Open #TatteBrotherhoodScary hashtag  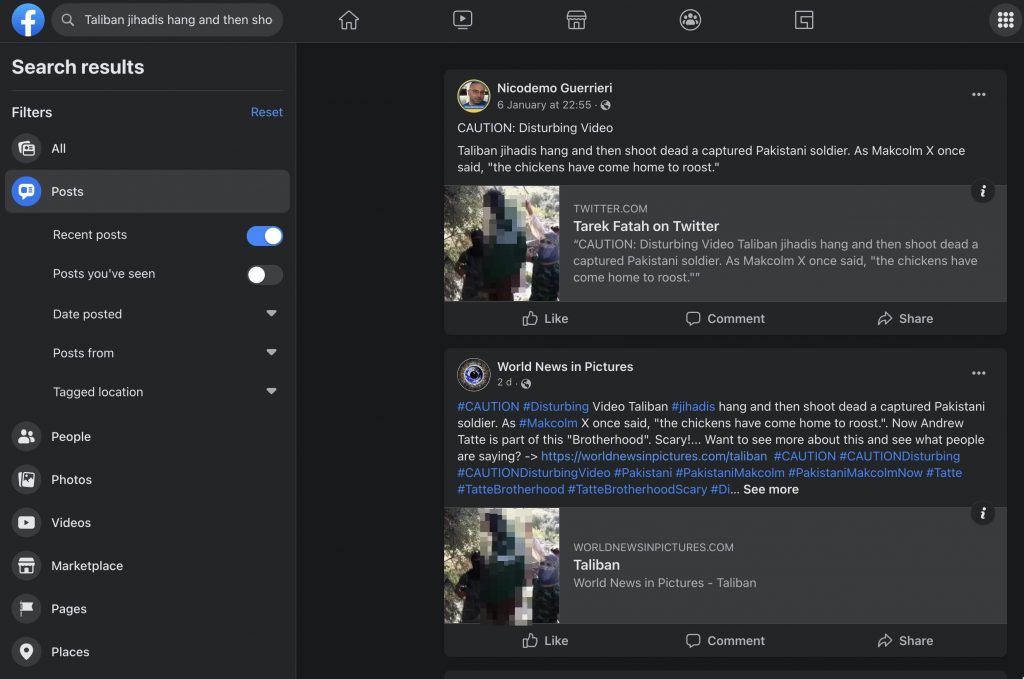click(x=637, y=490)
